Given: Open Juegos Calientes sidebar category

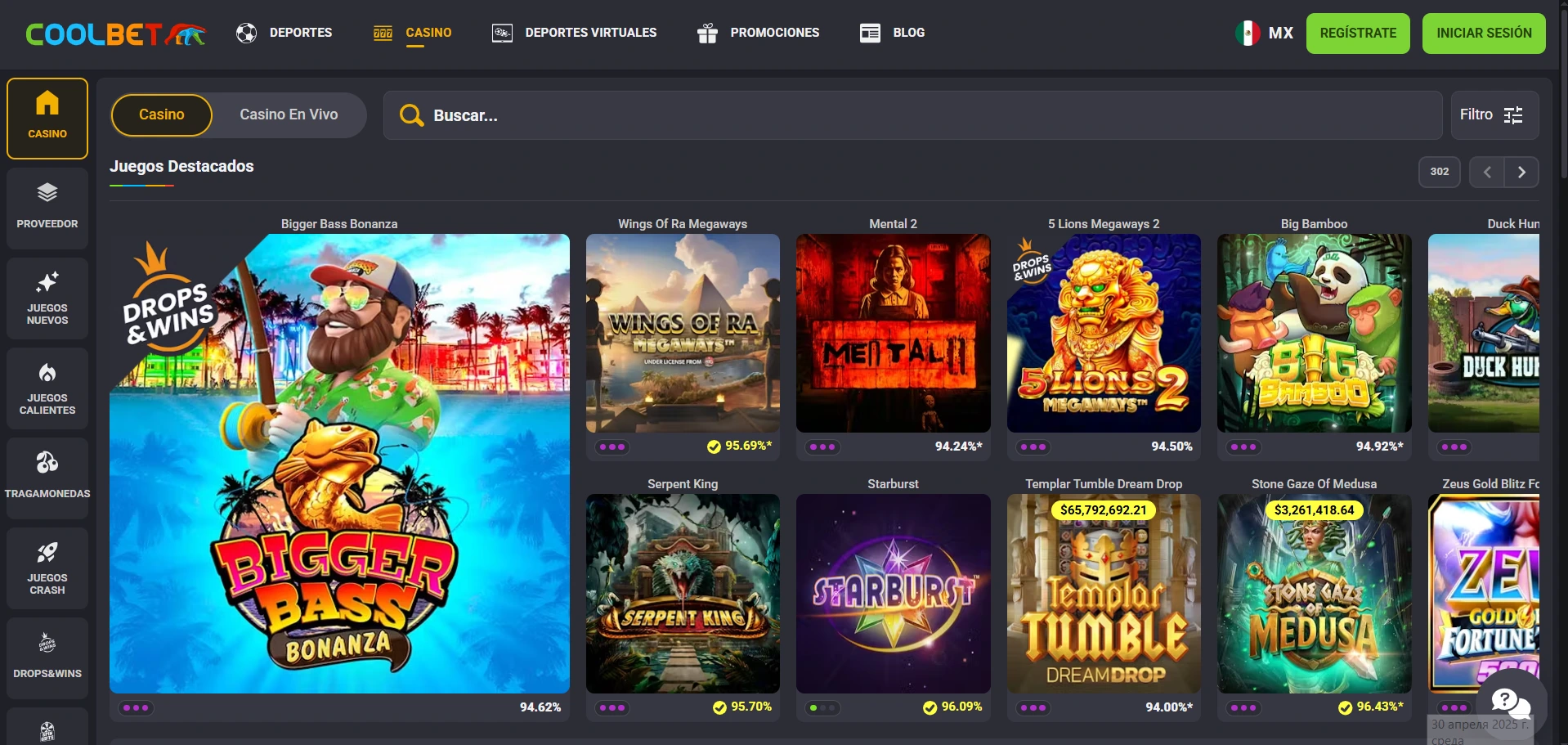Looking at the screenshot, I should point(47,388).
